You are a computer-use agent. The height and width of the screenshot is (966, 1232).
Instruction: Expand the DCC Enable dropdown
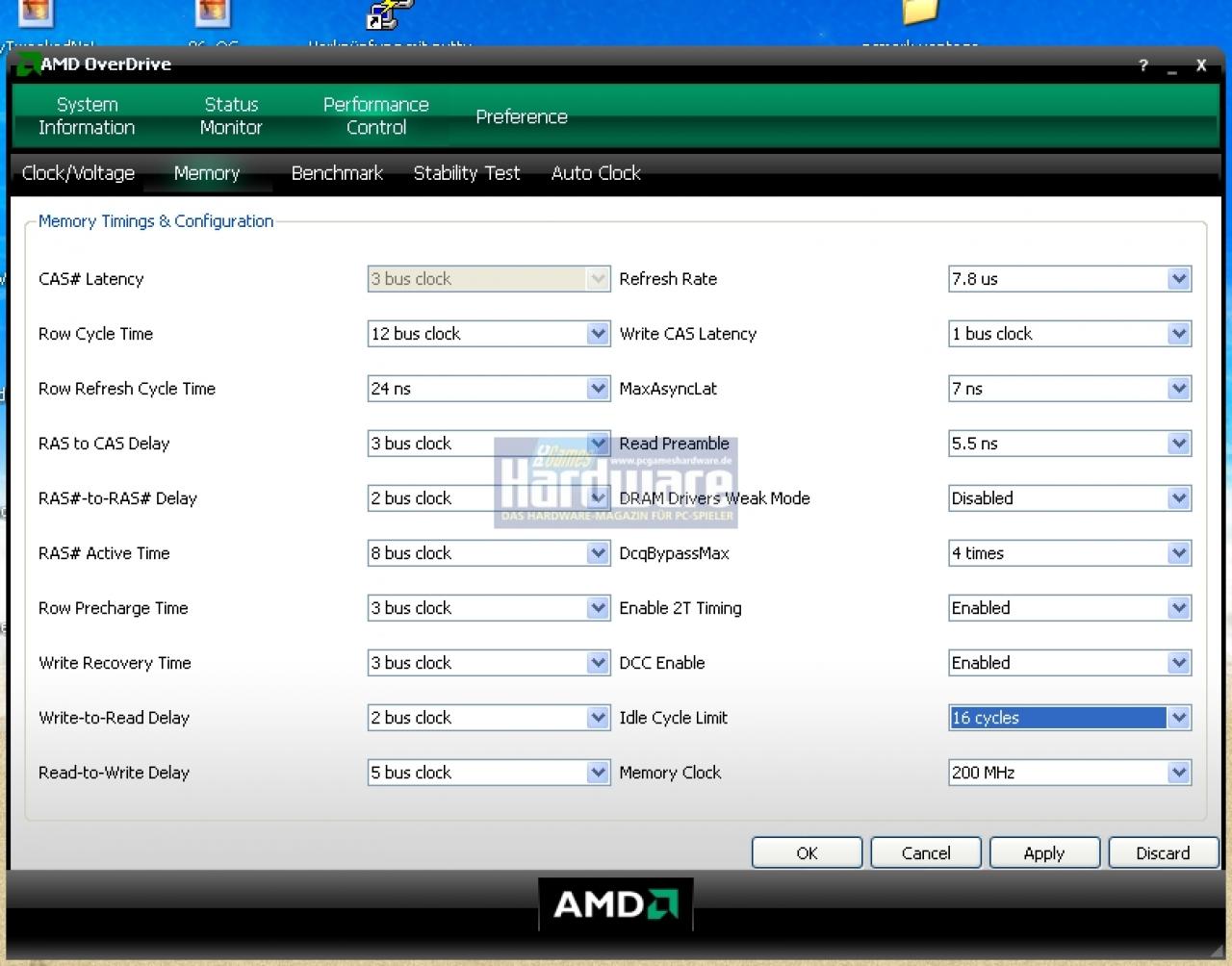[1070, 663]
